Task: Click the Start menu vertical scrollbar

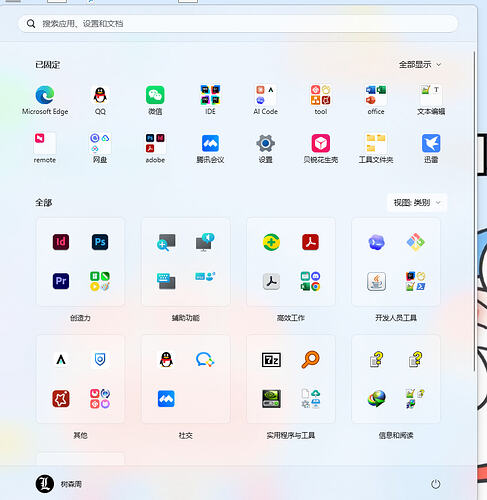Action: 474,211
